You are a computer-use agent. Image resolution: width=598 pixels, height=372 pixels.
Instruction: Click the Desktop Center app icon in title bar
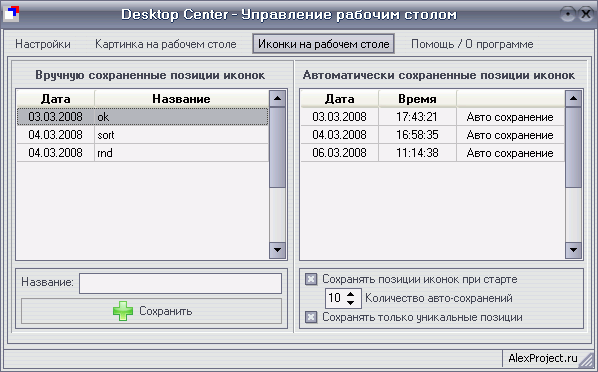[11, 14]
